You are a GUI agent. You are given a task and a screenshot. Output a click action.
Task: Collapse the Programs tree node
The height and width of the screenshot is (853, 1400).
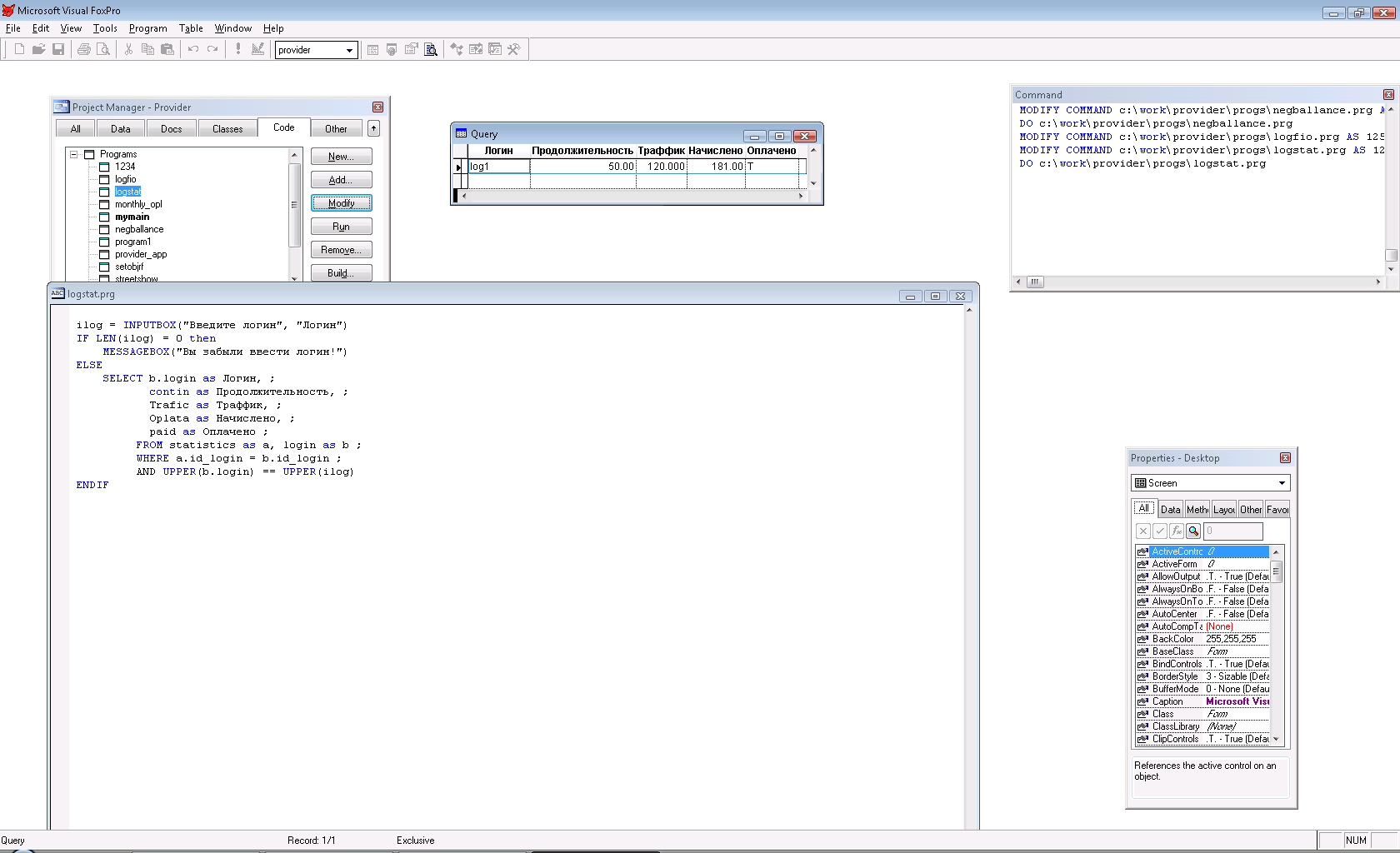pos(74,154)
